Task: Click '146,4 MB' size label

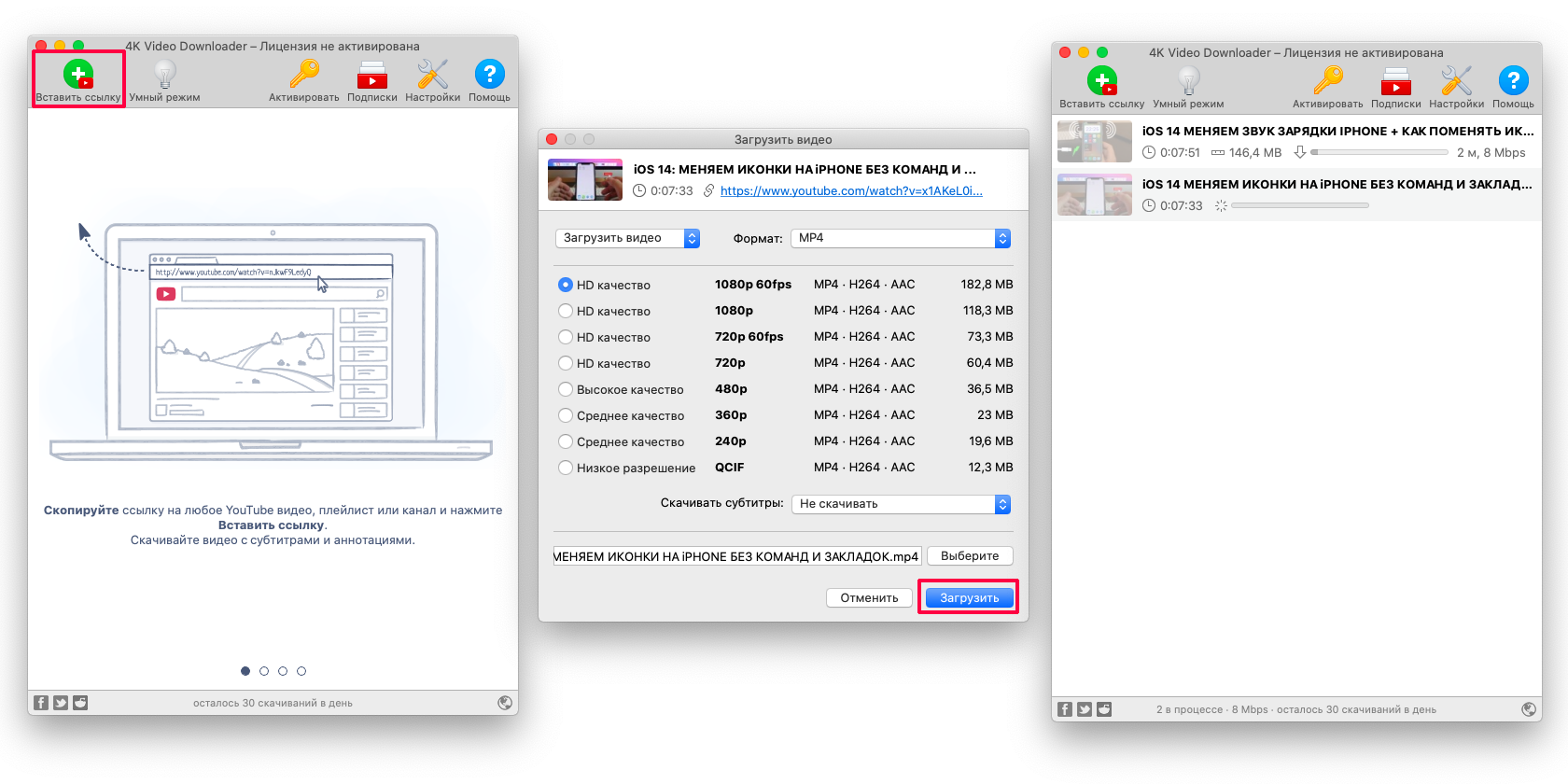Action: click(x=1255, y=152)
